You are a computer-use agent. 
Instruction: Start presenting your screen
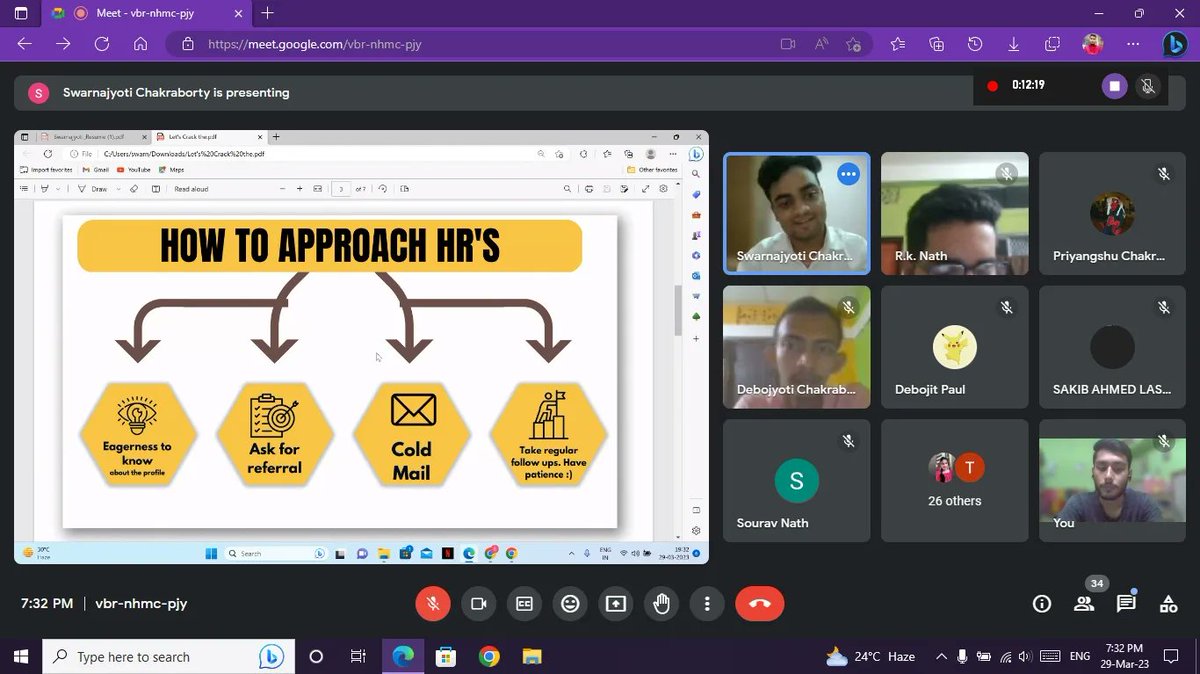pos(616,603)
